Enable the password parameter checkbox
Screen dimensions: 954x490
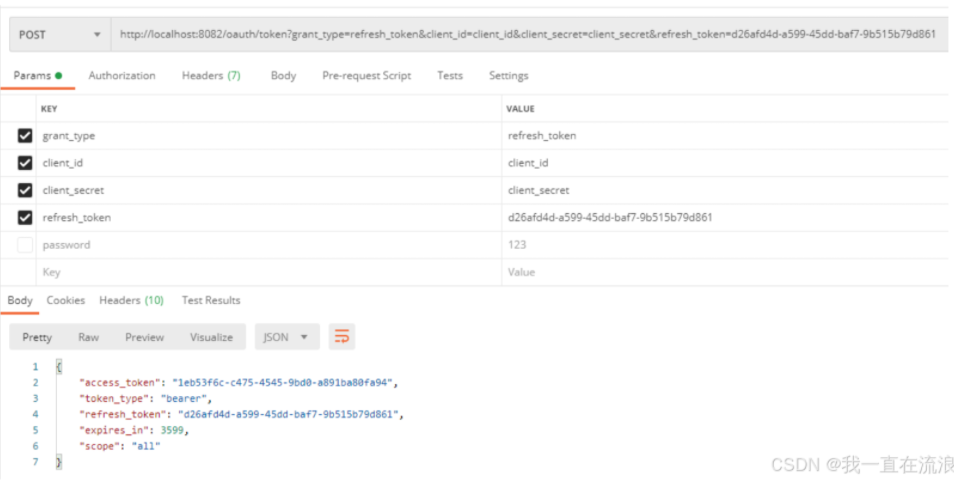[25, 245]
